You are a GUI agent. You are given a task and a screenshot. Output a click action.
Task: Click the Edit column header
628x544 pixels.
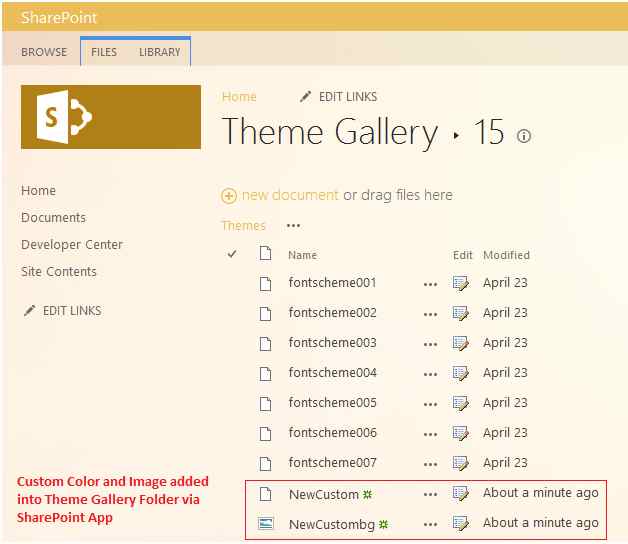(463, 255)
